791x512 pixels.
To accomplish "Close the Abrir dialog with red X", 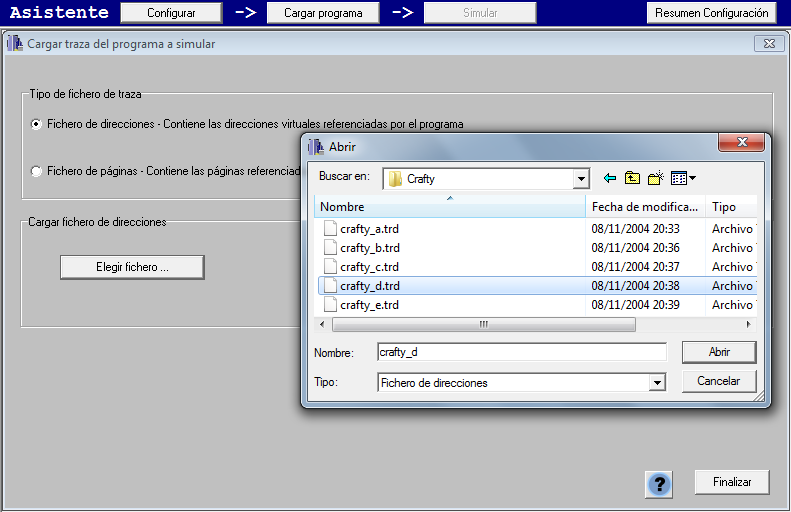I will (x=742, y=142).
